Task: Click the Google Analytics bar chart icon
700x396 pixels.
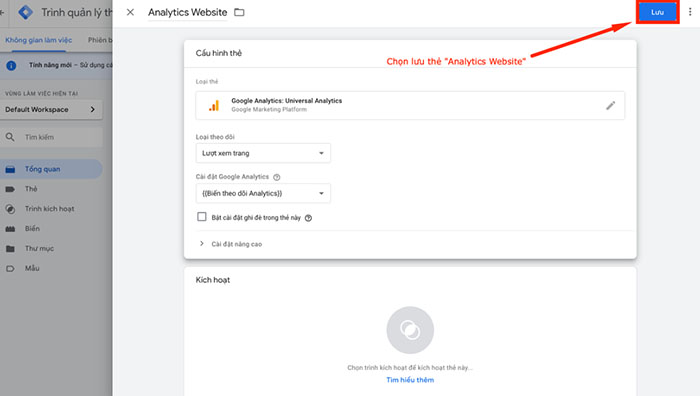Action: tap(214, 106)
